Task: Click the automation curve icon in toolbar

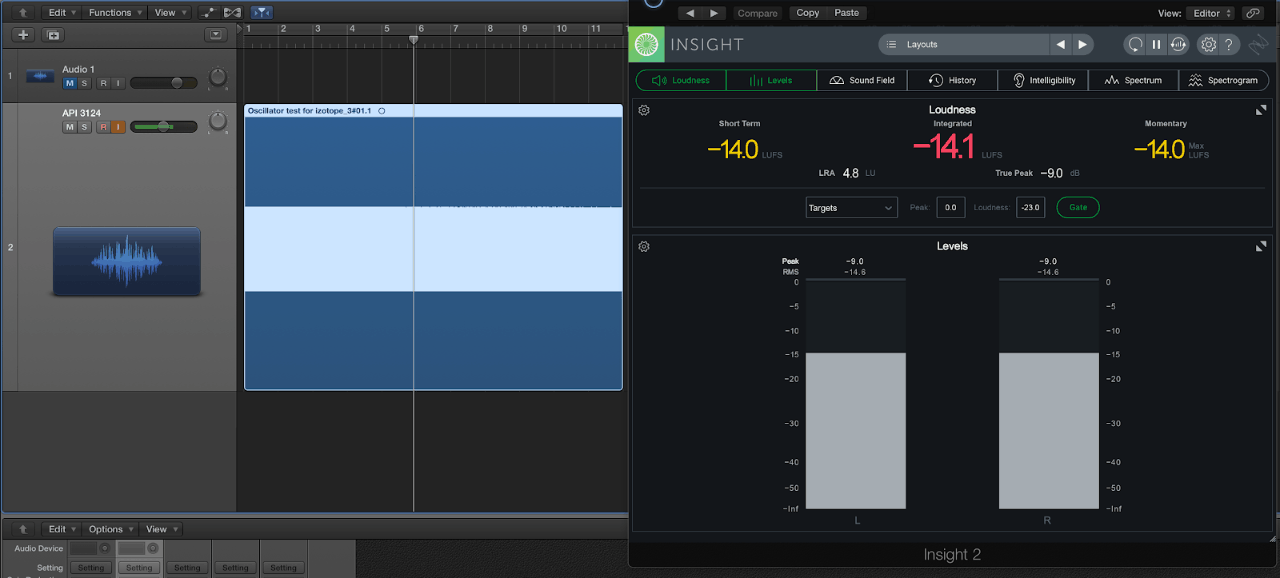Action: [208, 13]
